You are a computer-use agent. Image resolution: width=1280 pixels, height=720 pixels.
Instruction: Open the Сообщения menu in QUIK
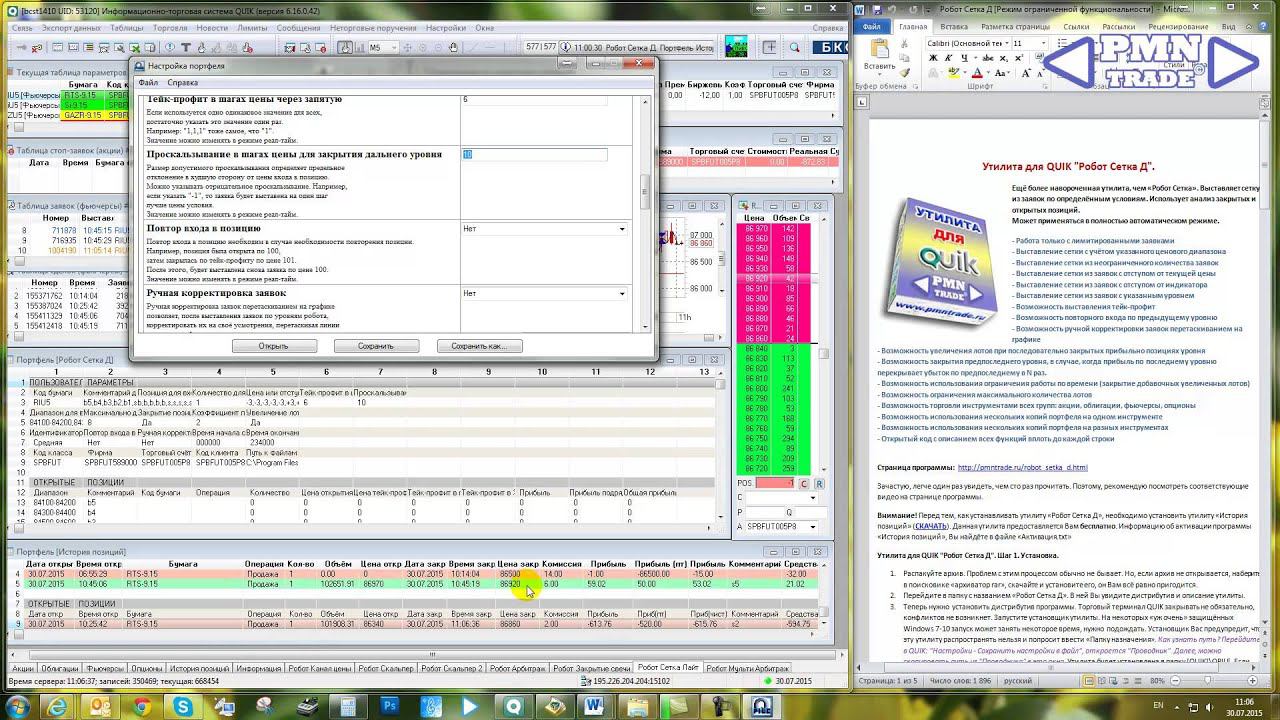pos(298,28)
